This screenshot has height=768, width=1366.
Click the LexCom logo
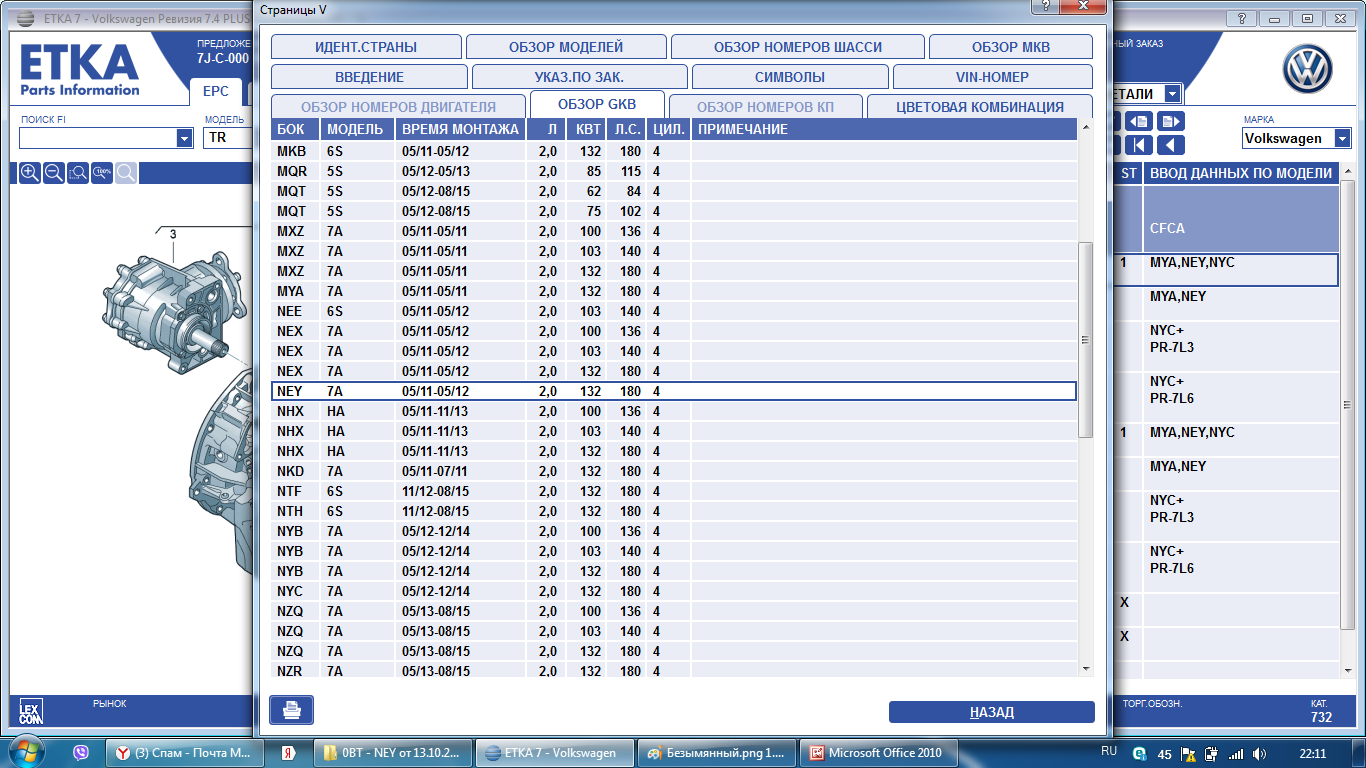(x=31, y=711)
